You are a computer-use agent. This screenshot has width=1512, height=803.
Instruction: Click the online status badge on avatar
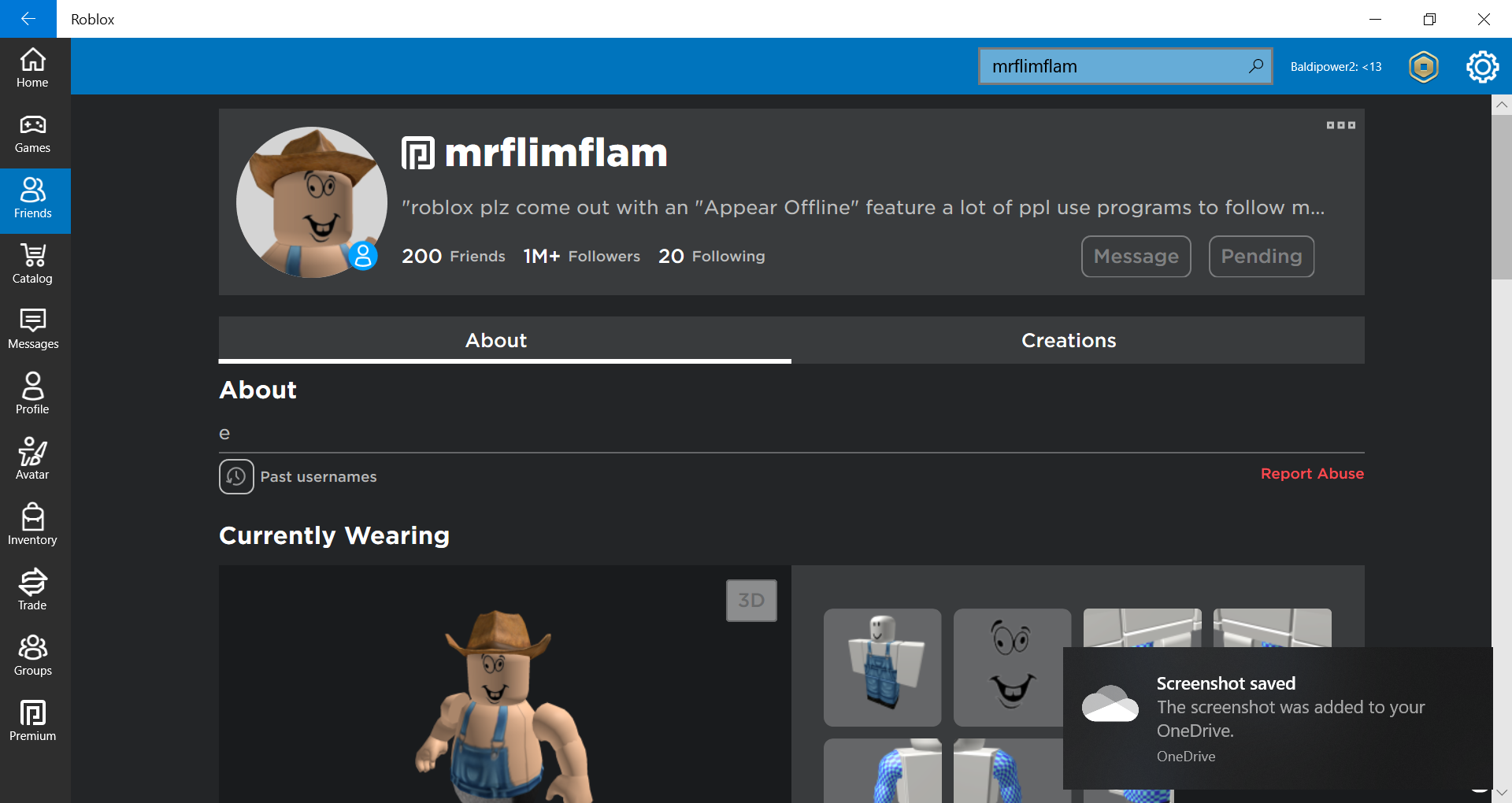[363, 255]
